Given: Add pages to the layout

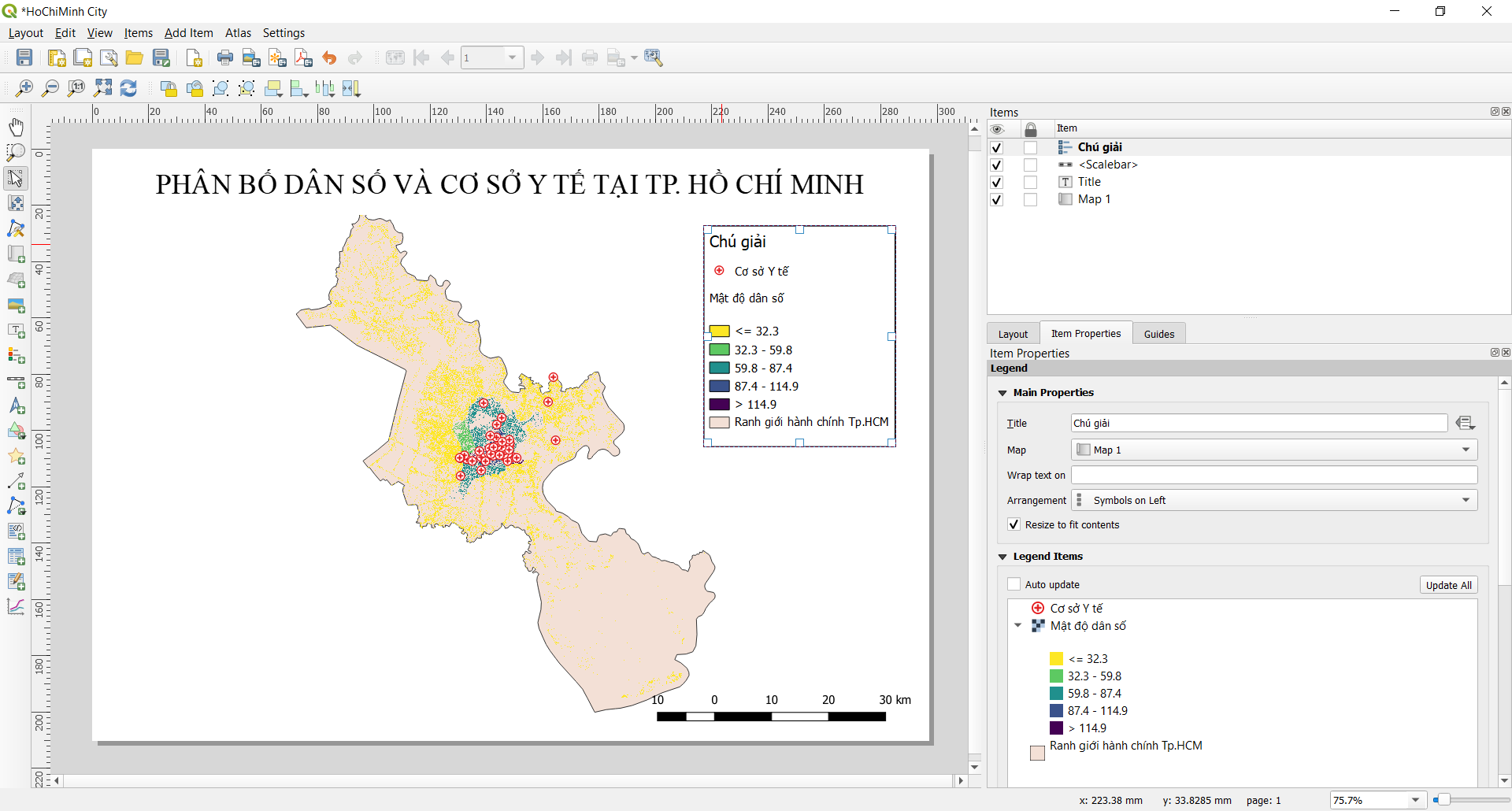Looking at the screenshot, I should 195,57.
